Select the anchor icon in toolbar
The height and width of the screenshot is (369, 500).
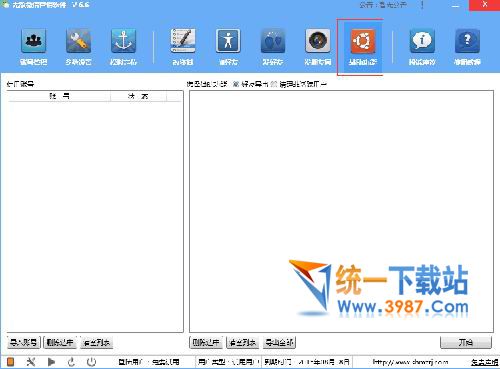[x=123, y=41]
